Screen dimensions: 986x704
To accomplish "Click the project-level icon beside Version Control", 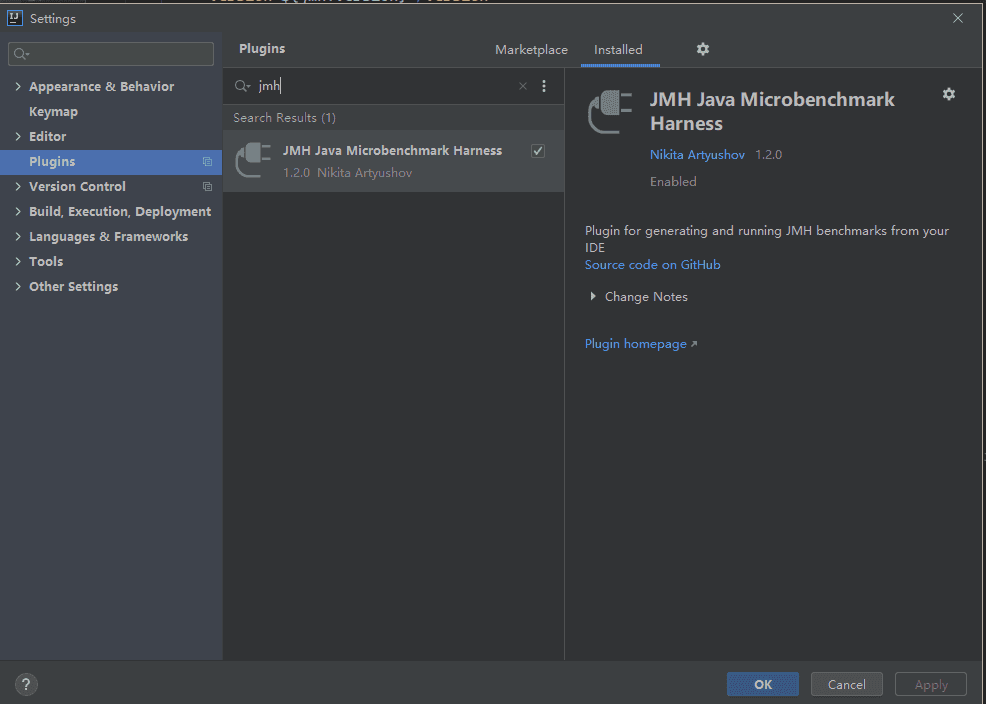I will click(207, 187).
